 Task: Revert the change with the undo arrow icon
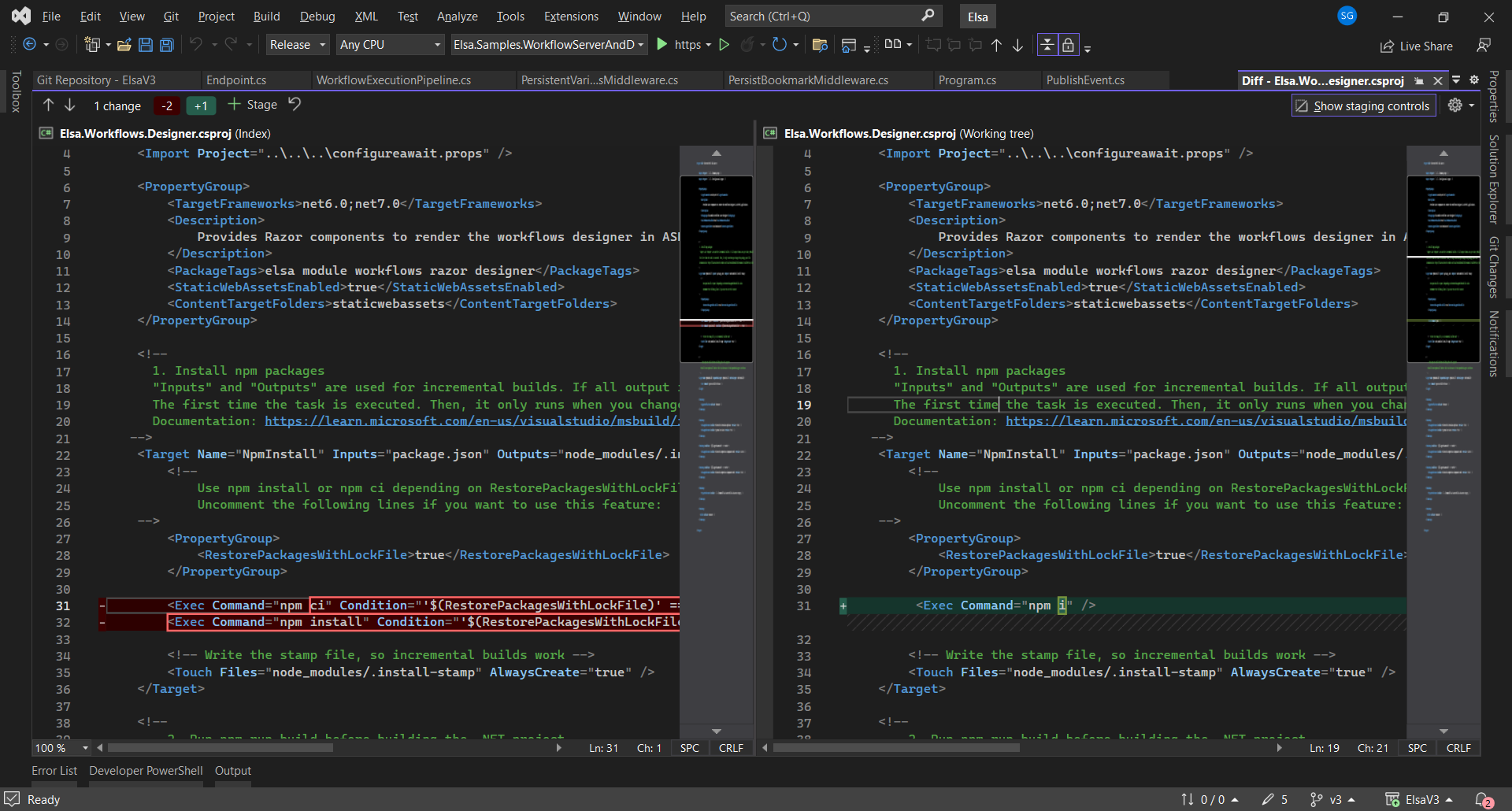295,105
